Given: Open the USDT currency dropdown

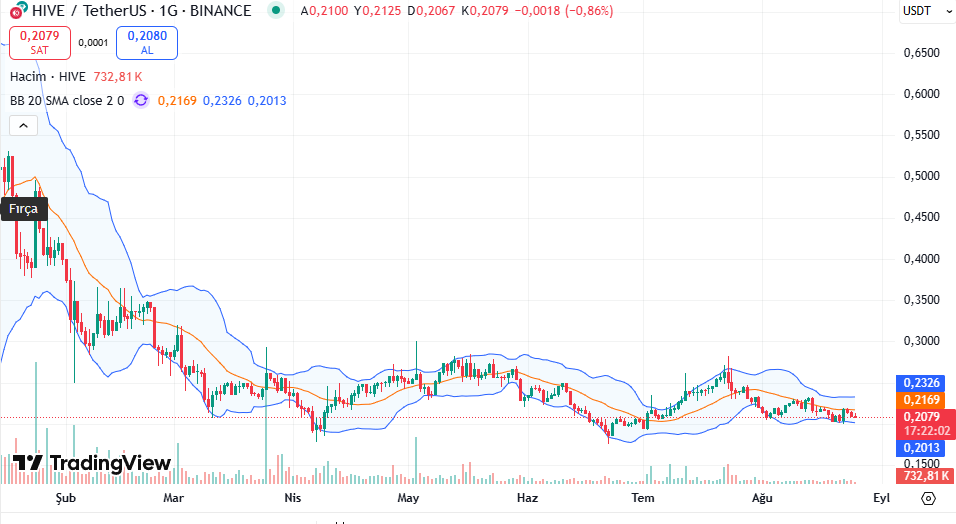Looking at the screenshot, I should click(x=927, y=11).
